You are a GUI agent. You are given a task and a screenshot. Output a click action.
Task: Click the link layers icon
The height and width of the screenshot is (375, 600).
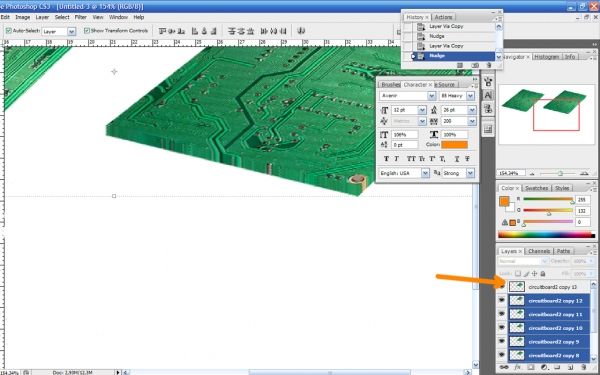click(x=504, y=367)
